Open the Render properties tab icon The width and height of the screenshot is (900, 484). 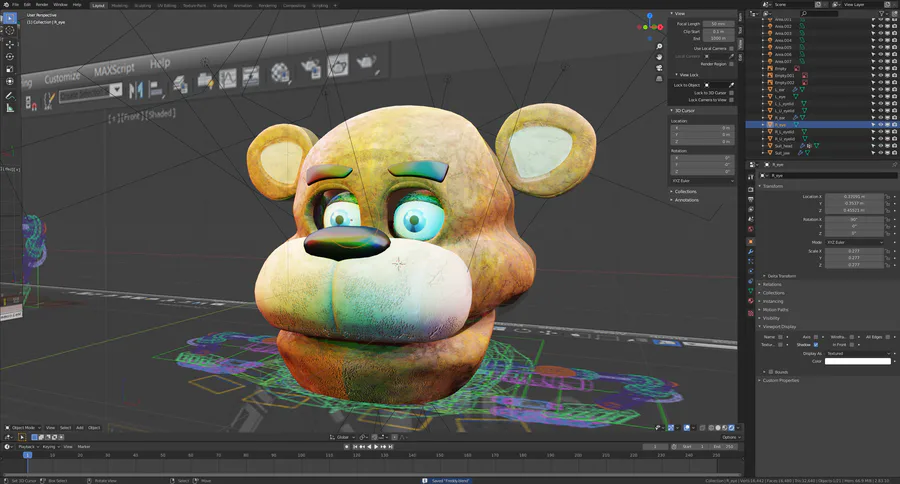(x=750, y=189)
